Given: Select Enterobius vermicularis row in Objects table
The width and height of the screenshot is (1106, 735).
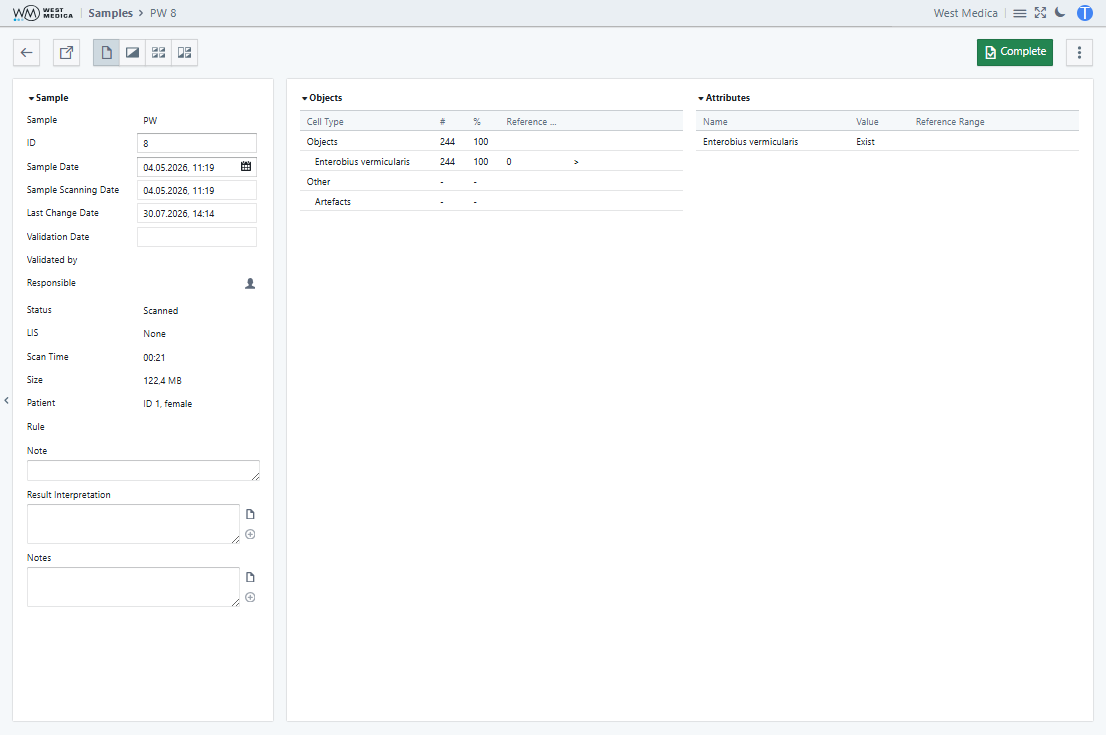Looking at the screenshot, I should pyautogui.click(x=491, y=162).
